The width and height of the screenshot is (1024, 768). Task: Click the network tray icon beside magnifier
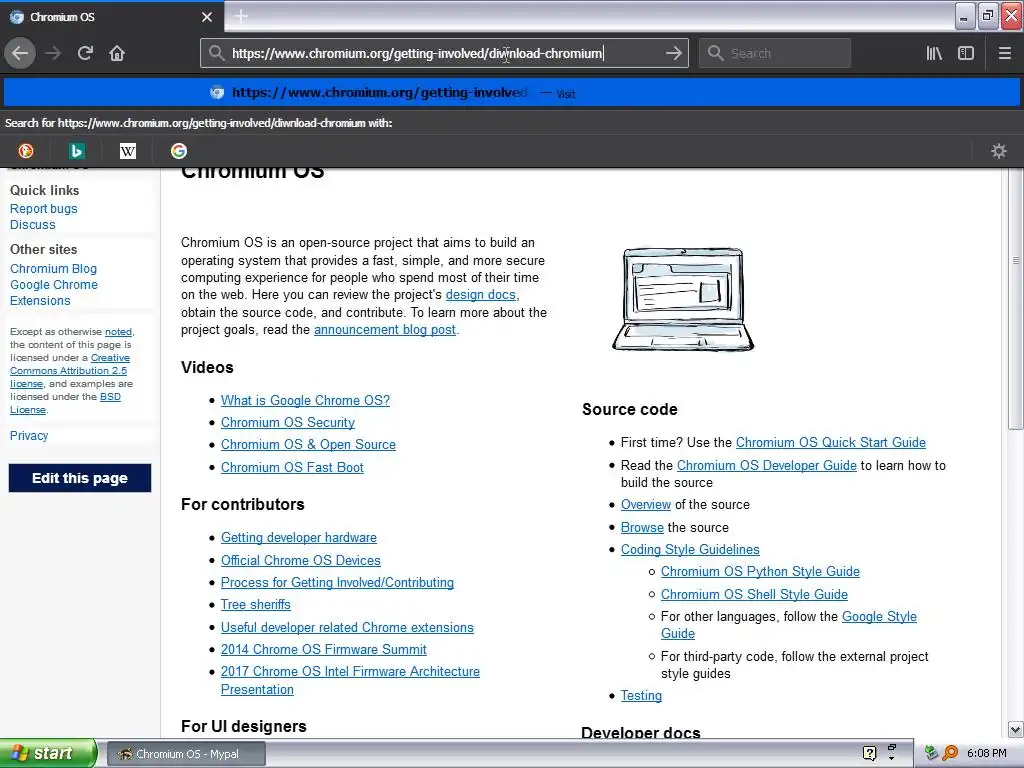pyautogui.click(x=931, y=754)
